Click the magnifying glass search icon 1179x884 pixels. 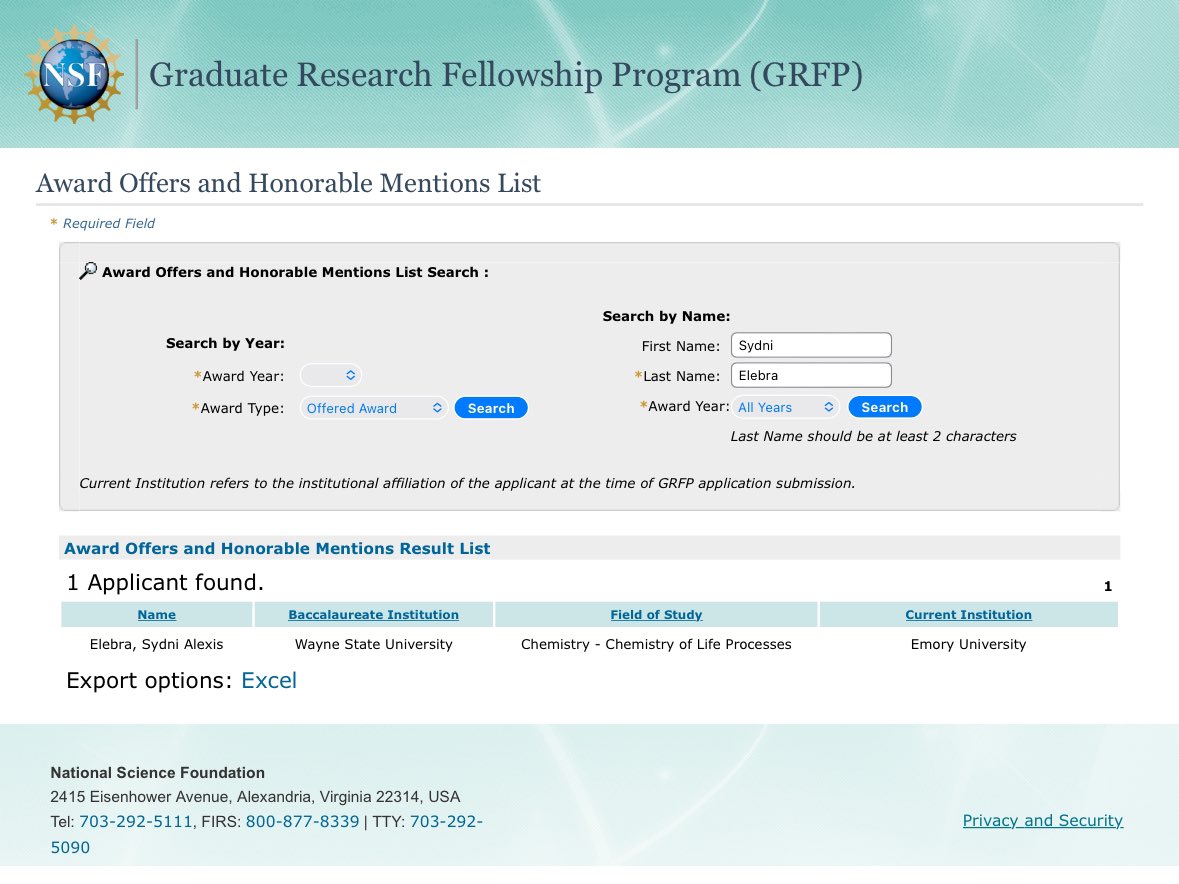[88, 271]
